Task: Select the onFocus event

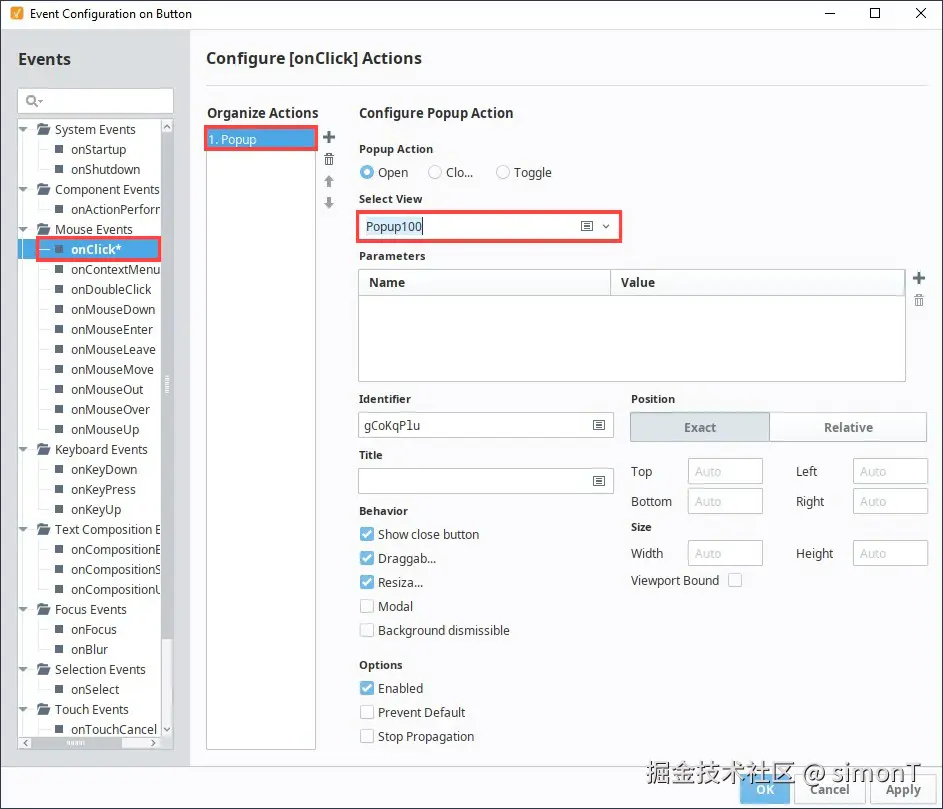Action: 94,629
